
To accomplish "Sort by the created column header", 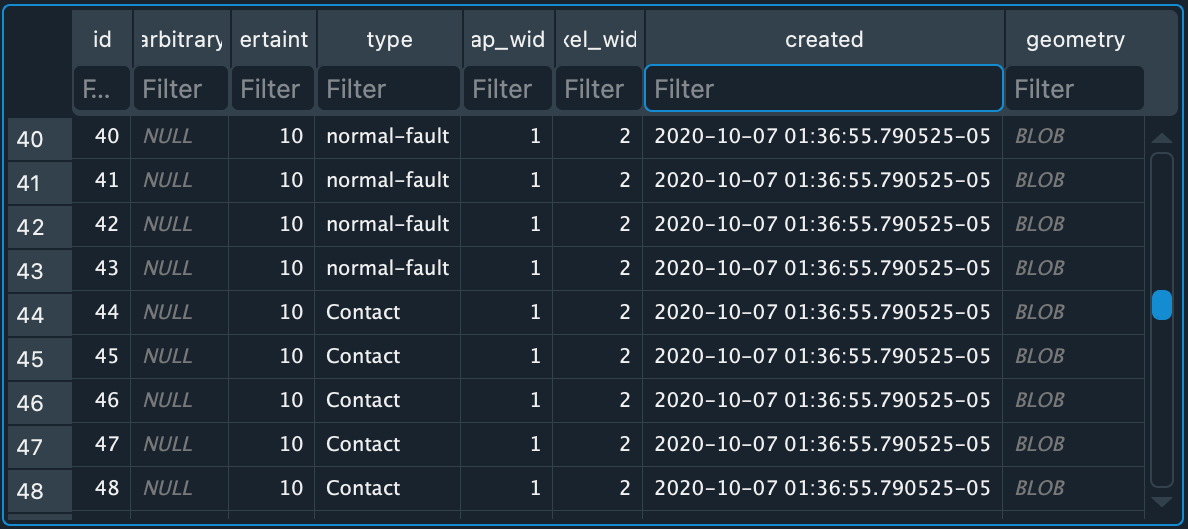I will click(x=824, y=40).
